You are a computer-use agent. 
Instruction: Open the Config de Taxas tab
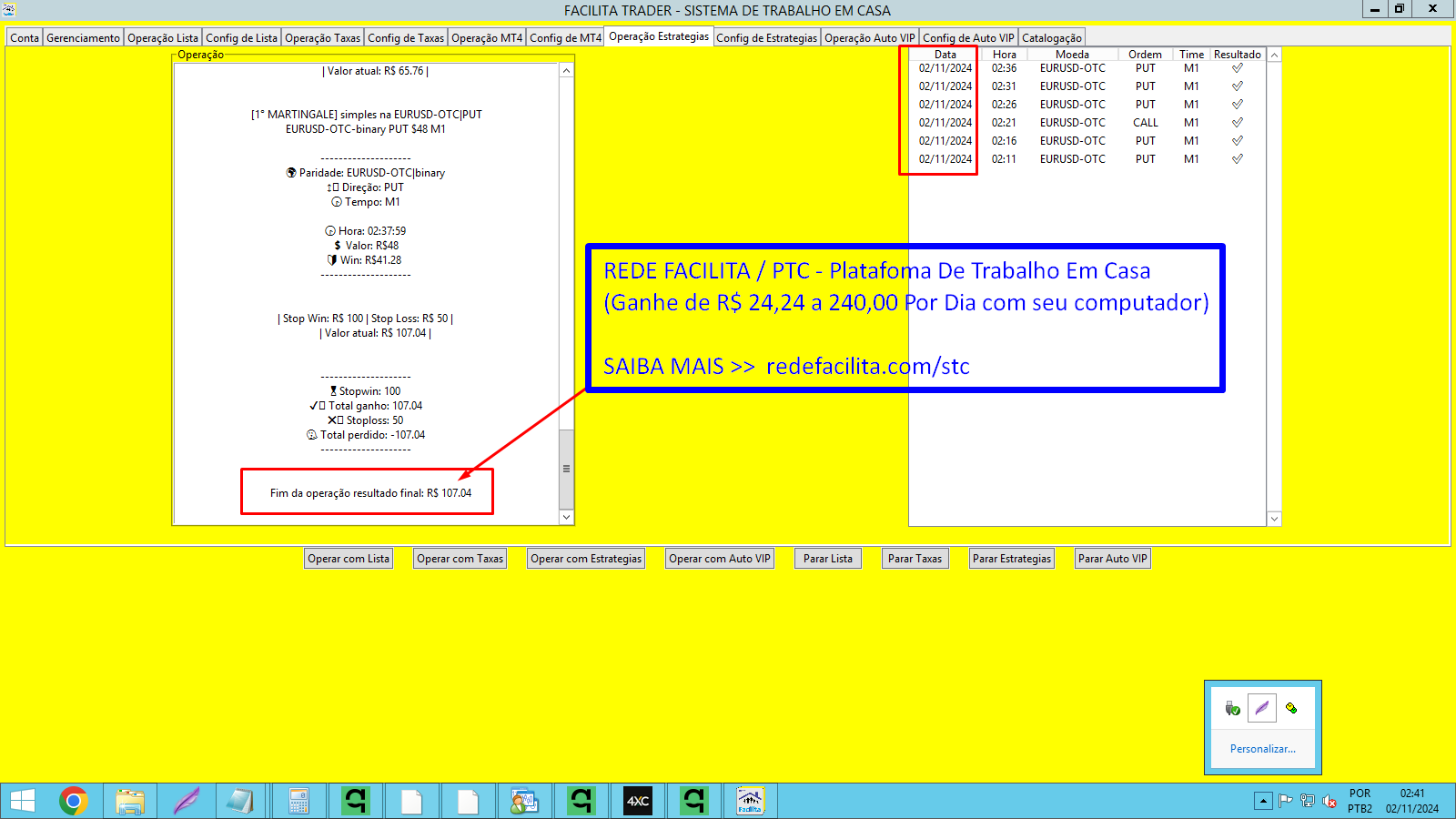[406, 38]
